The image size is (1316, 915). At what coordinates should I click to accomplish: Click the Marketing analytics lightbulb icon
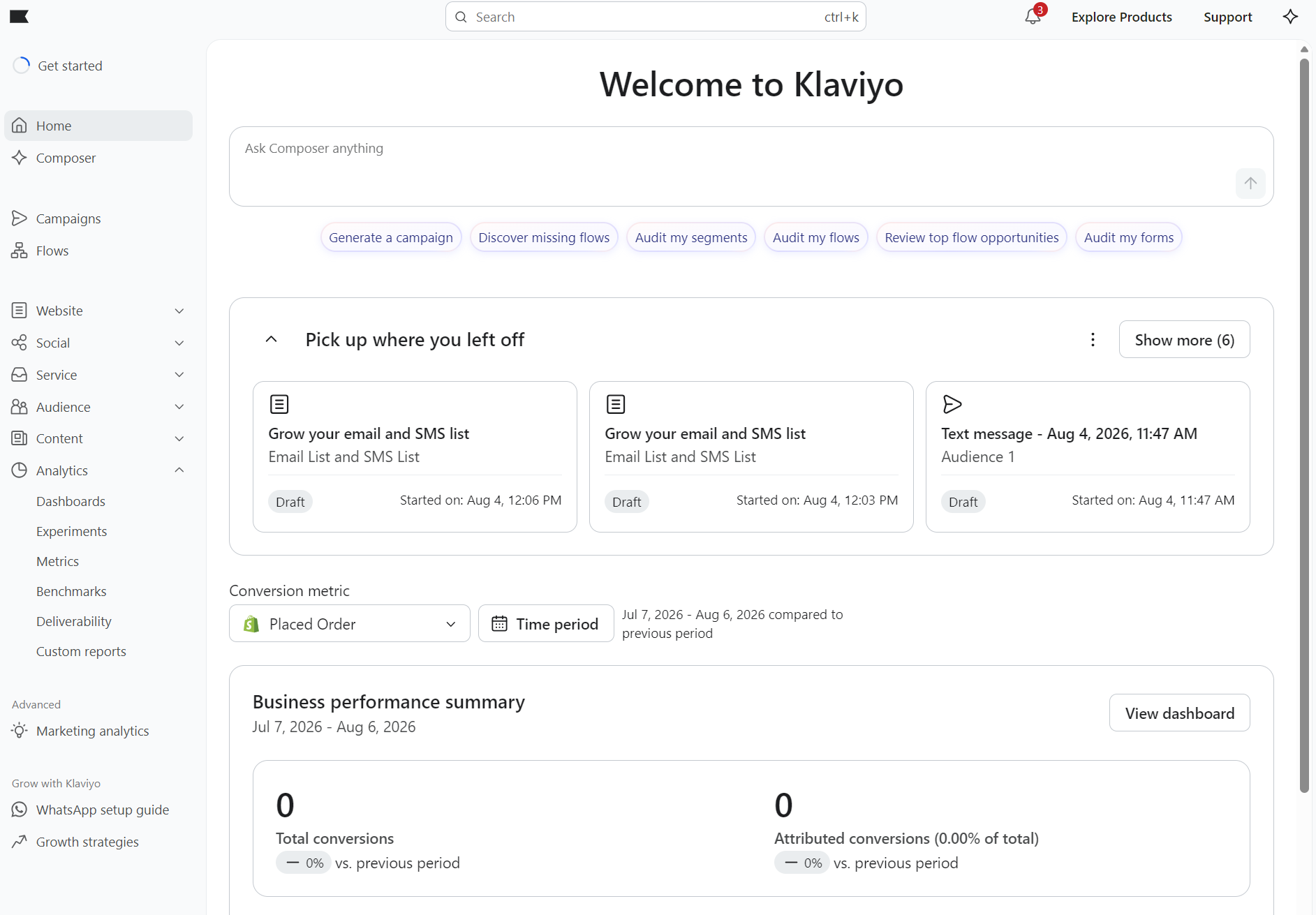tap(20, 731)
